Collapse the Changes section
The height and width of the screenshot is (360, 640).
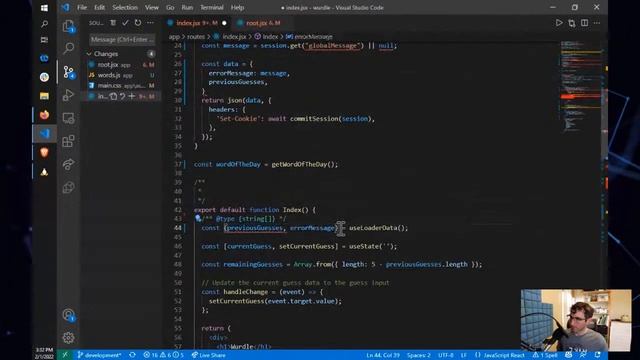pyautogui.click(x=89, y=54)
